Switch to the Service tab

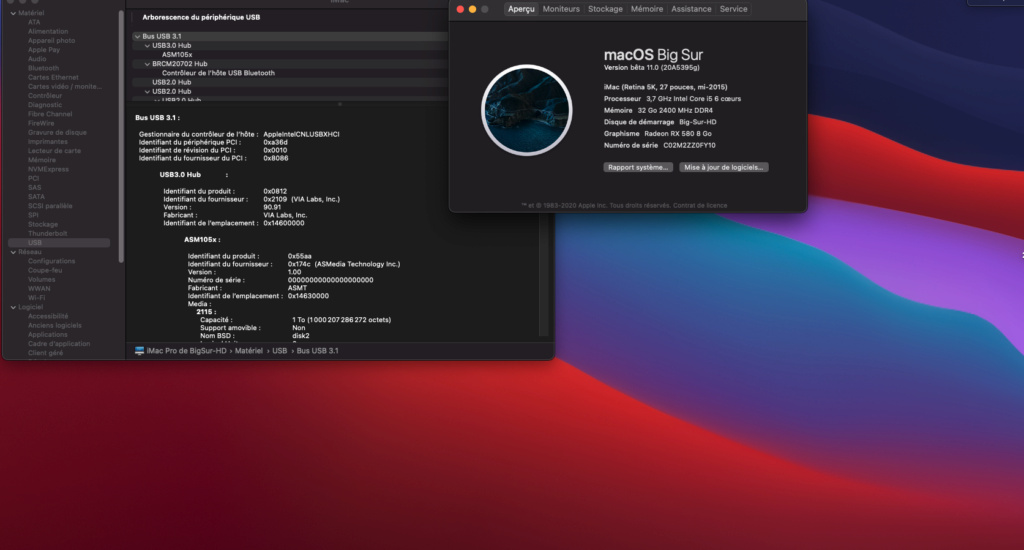pos(733,9)
